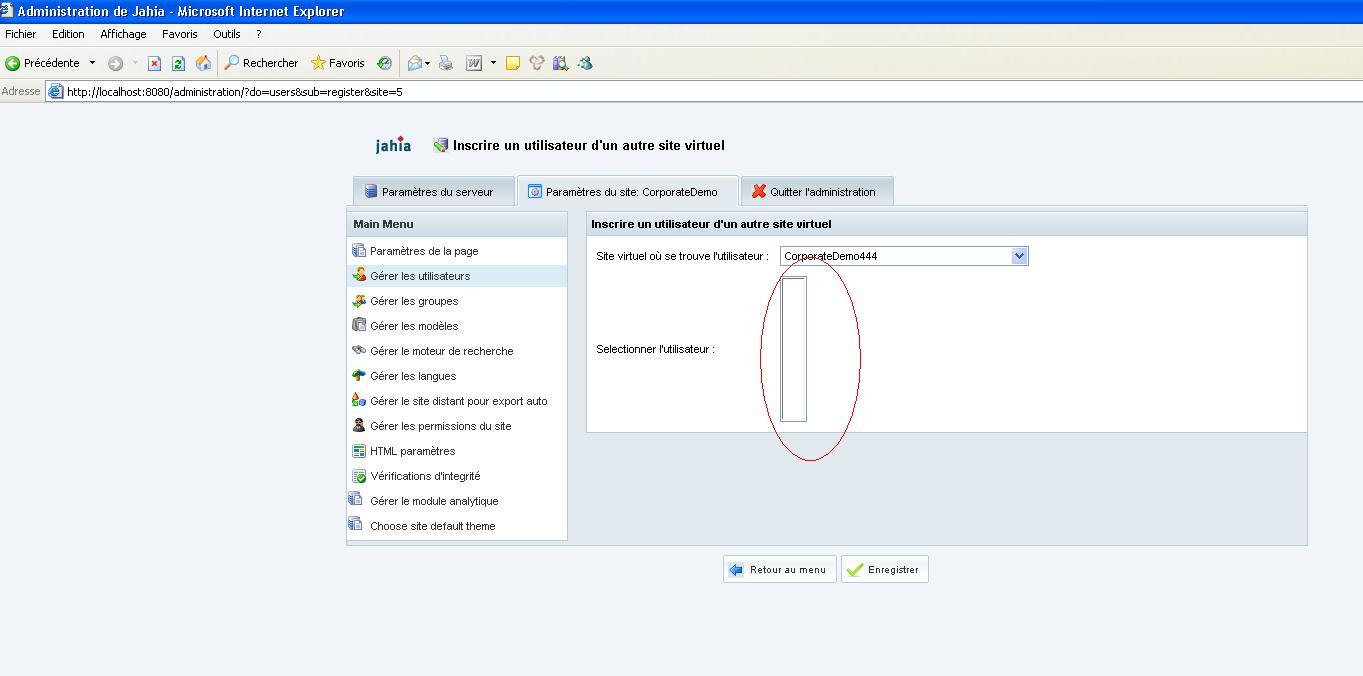Open the Word edit dropdown arrow
This screenshot has width=1363, height=676.
[x=493, y=63]
